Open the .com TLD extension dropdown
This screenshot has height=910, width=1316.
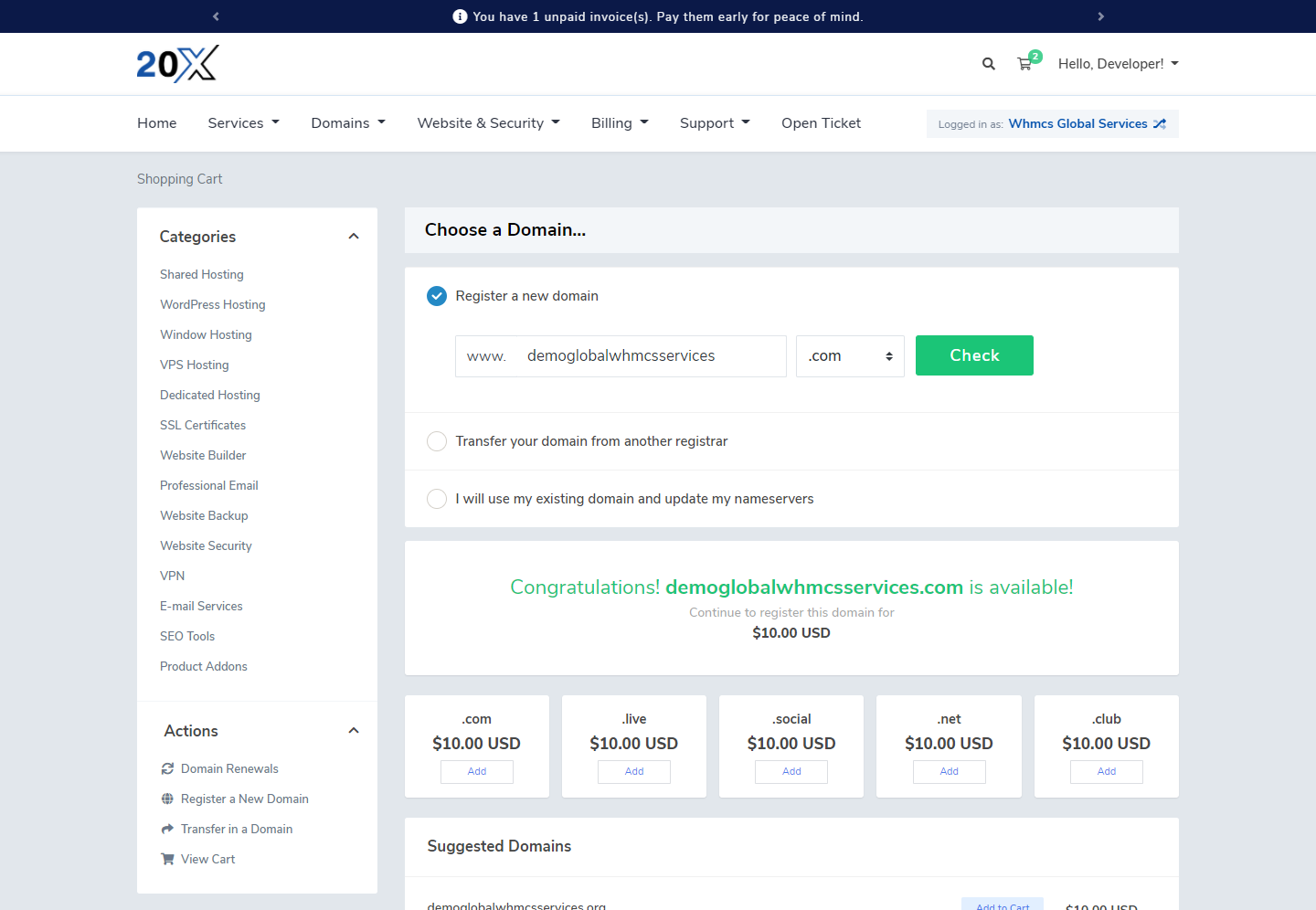(849, 356)
